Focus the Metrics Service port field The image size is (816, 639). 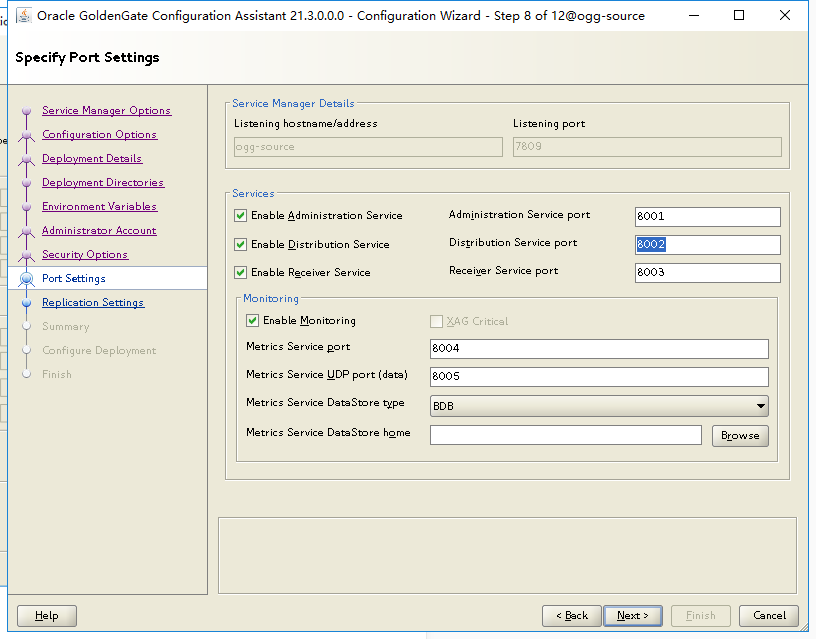pos(599,349)
